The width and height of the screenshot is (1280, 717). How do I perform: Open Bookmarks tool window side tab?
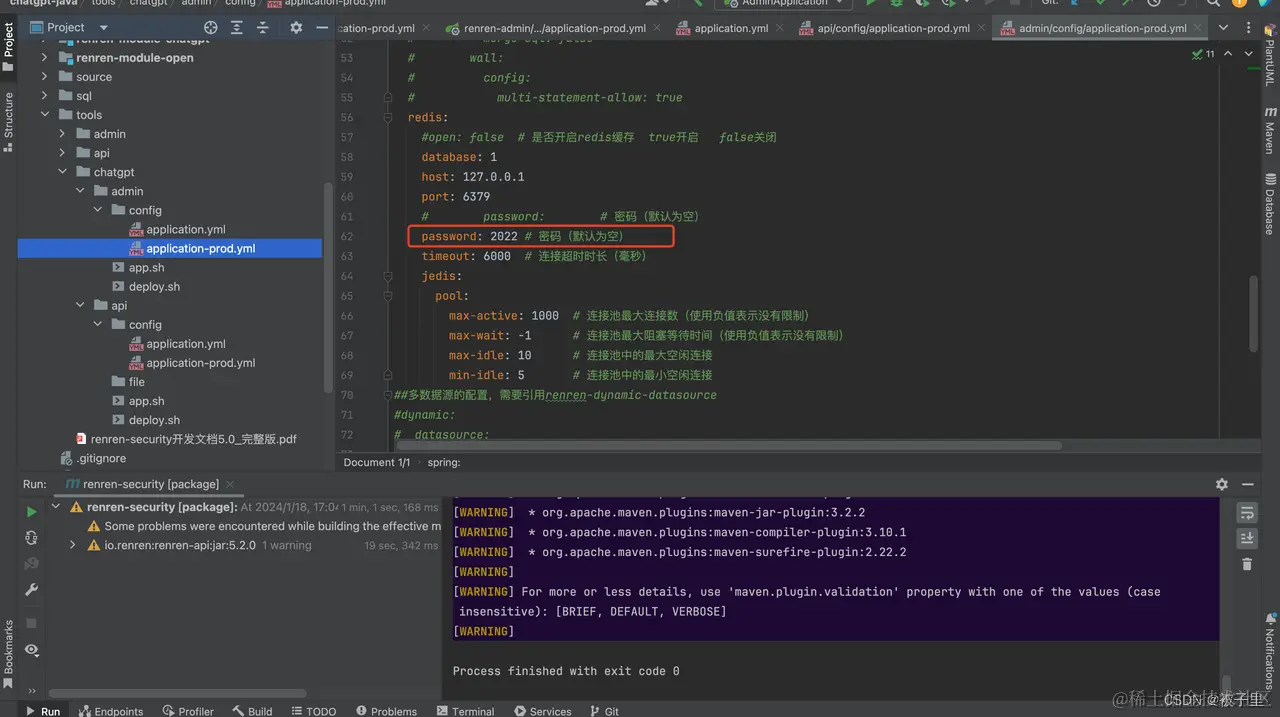9,655
